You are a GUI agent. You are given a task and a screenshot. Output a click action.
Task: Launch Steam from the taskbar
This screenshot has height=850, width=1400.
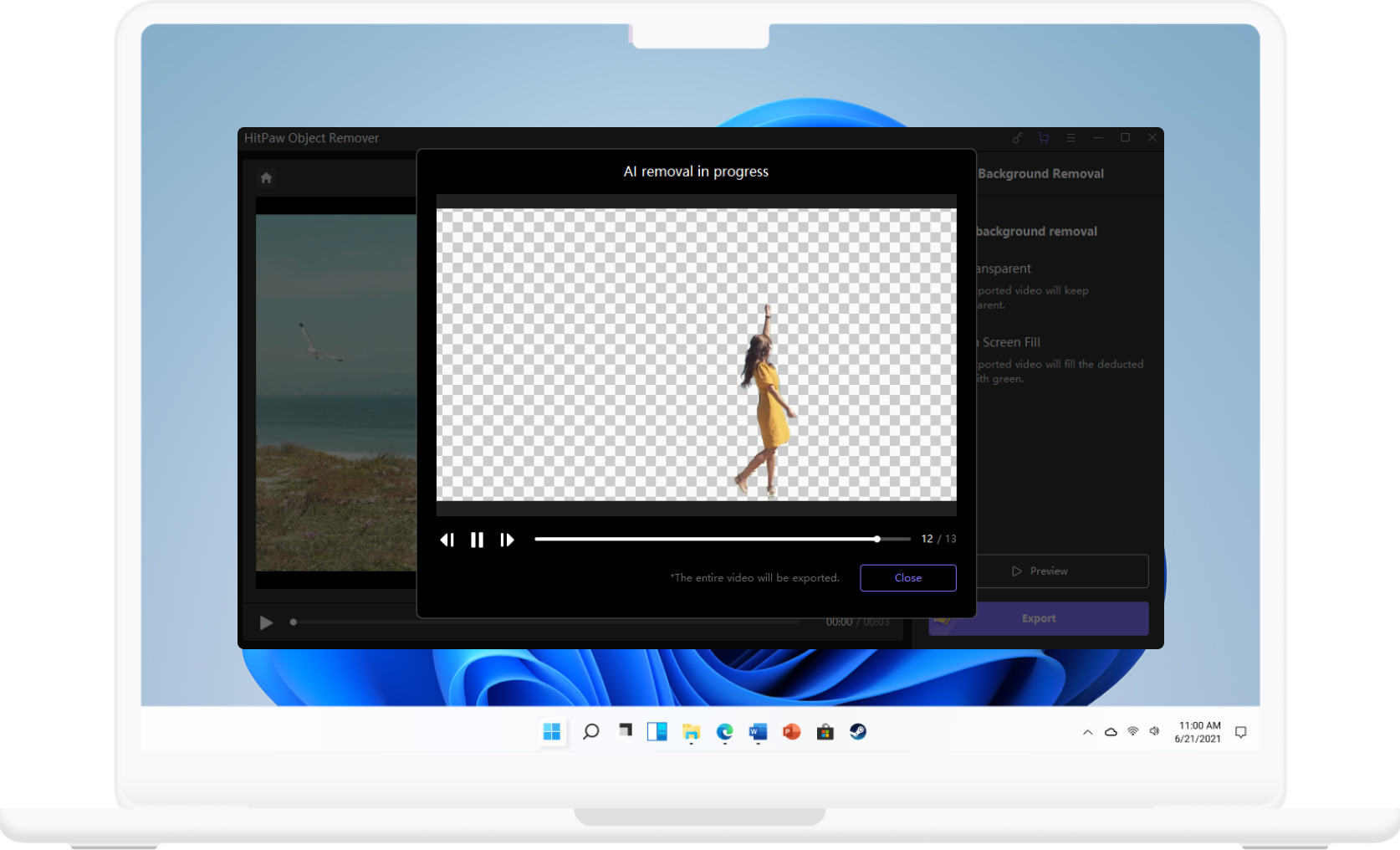858,731
